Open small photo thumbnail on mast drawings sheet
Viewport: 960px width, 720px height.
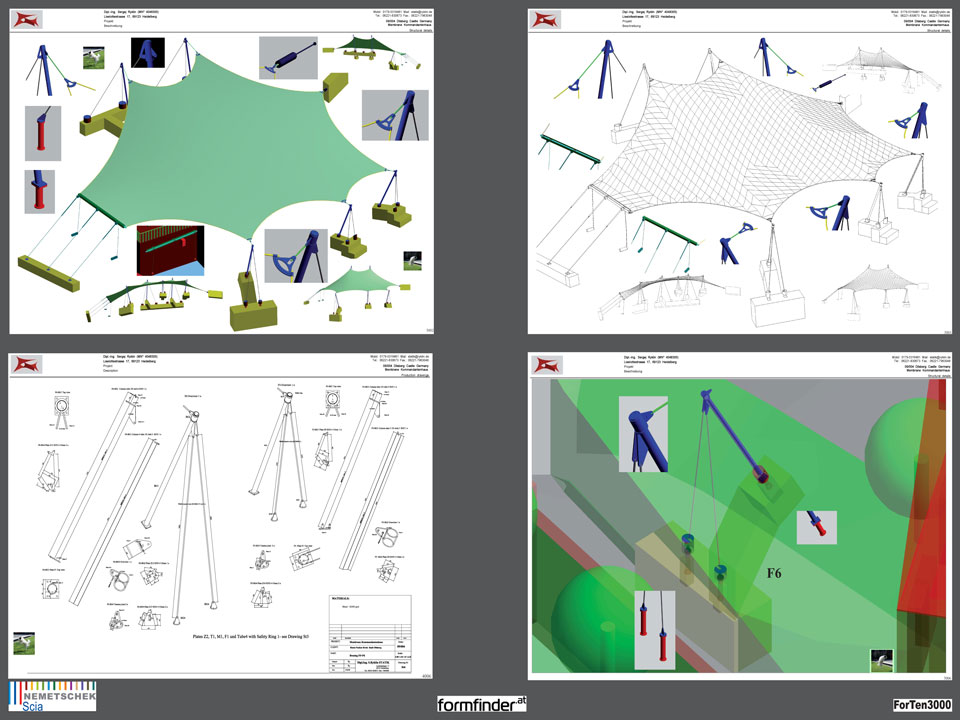click(x=23, y=641)
